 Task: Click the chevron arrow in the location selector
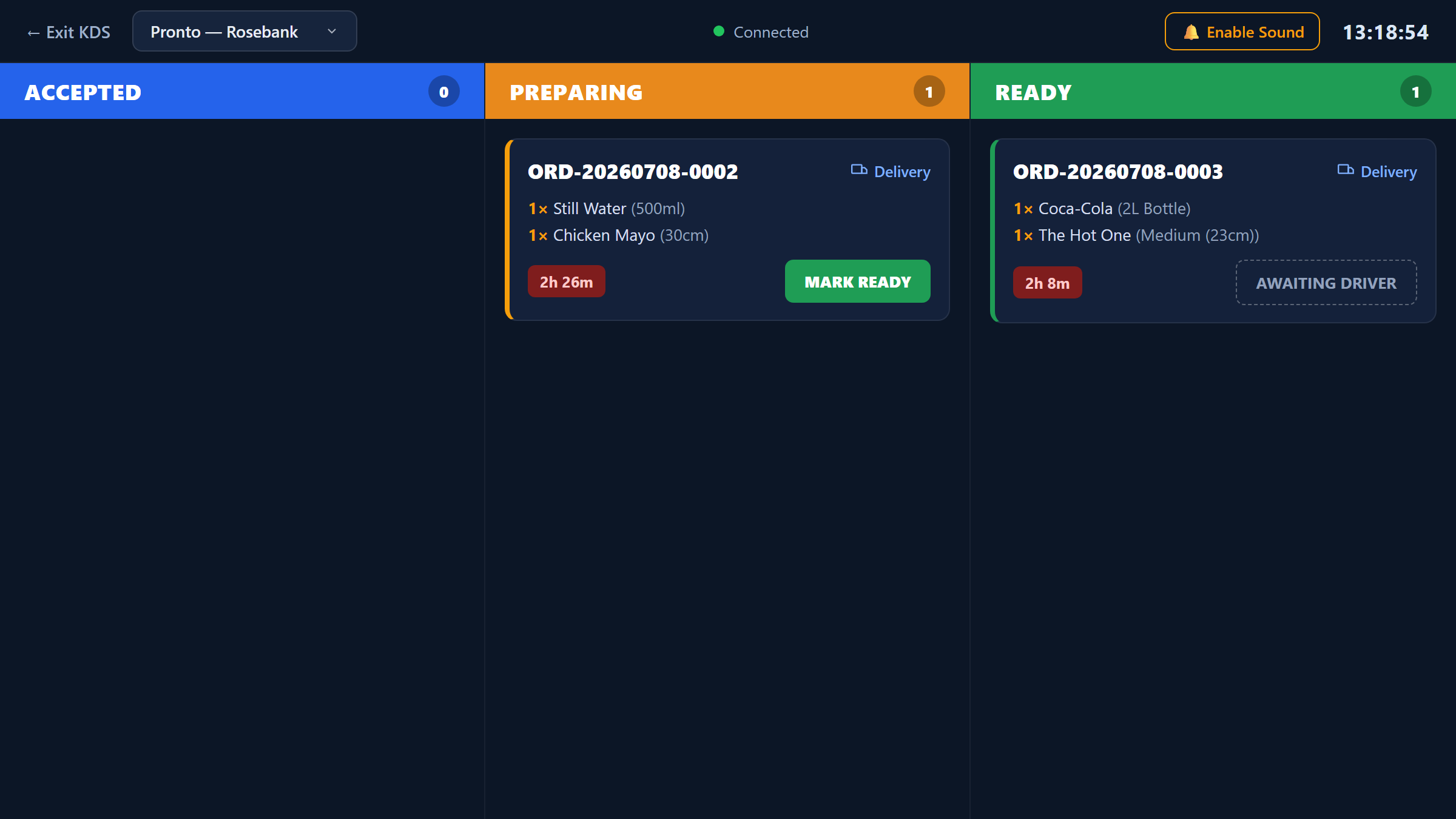click(332, 31)
